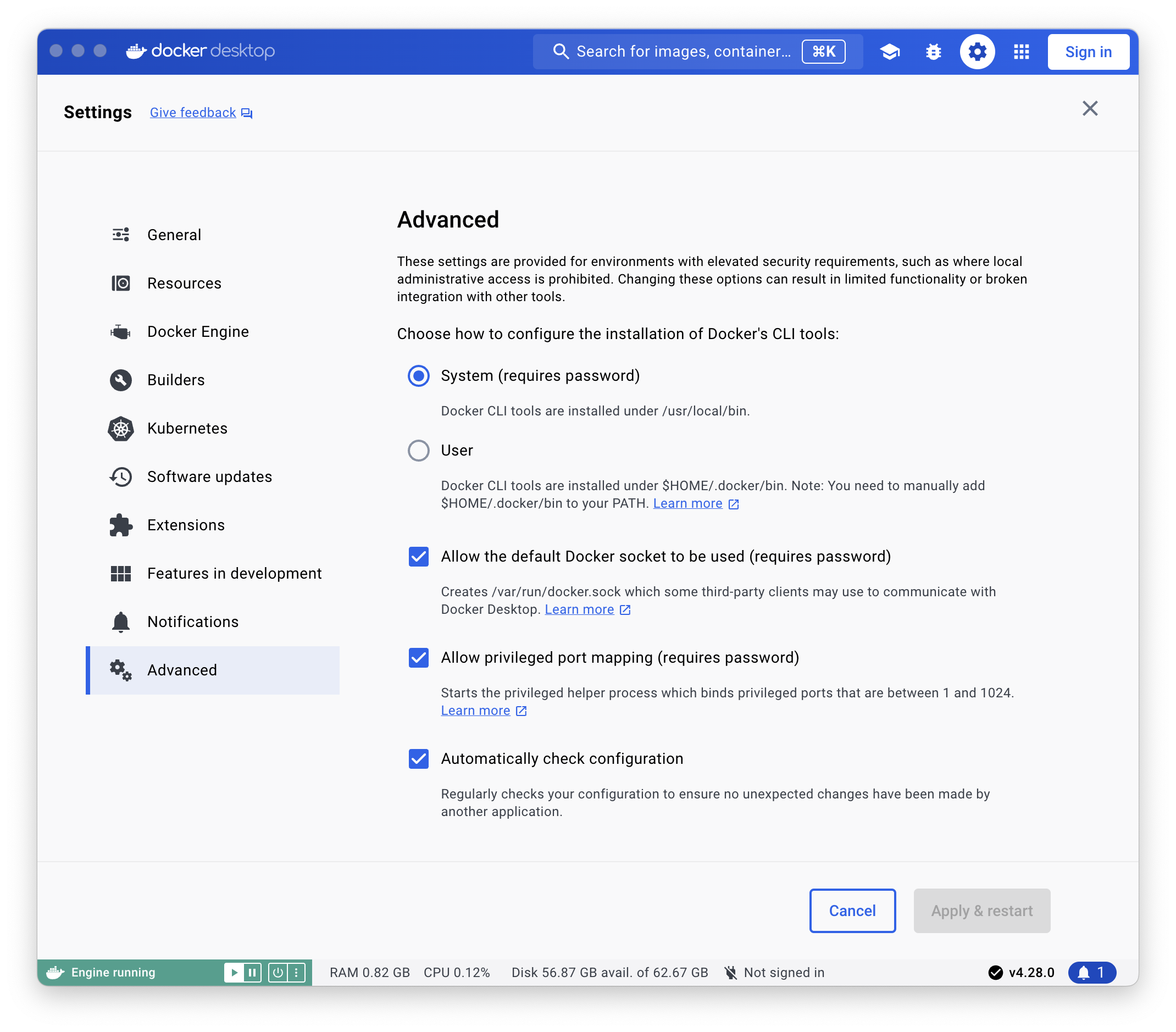Click the notifications bell badge showing 1

(1092, 972)
